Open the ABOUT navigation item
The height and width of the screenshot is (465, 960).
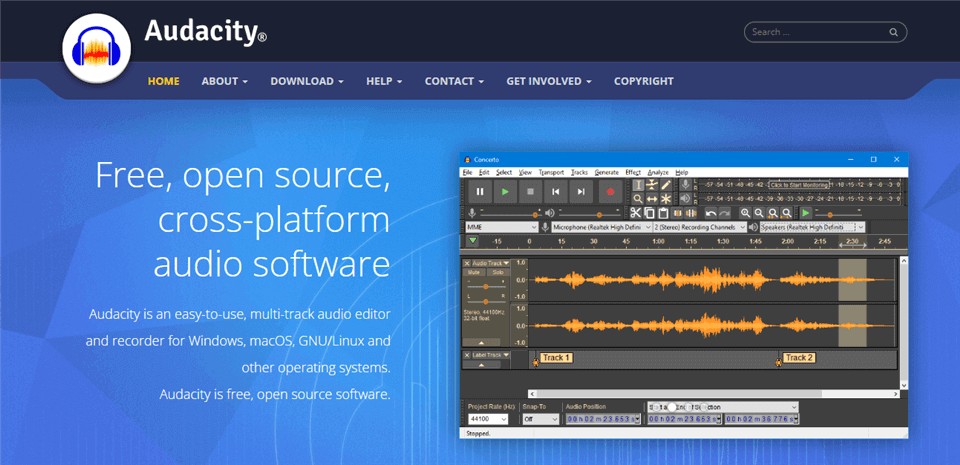click(225, 81)
